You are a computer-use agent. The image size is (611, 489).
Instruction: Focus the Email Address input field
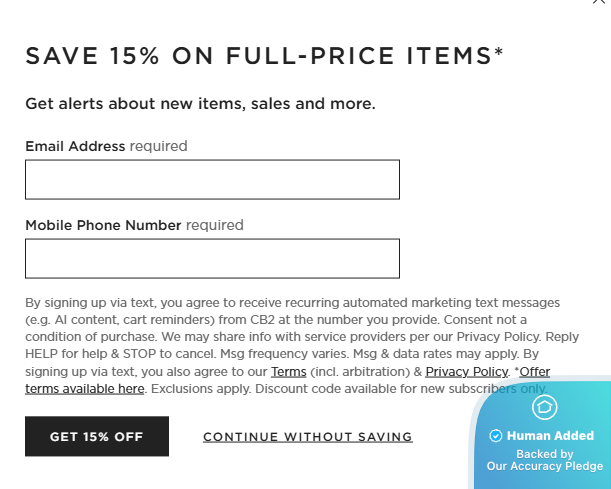click(212, 180)
